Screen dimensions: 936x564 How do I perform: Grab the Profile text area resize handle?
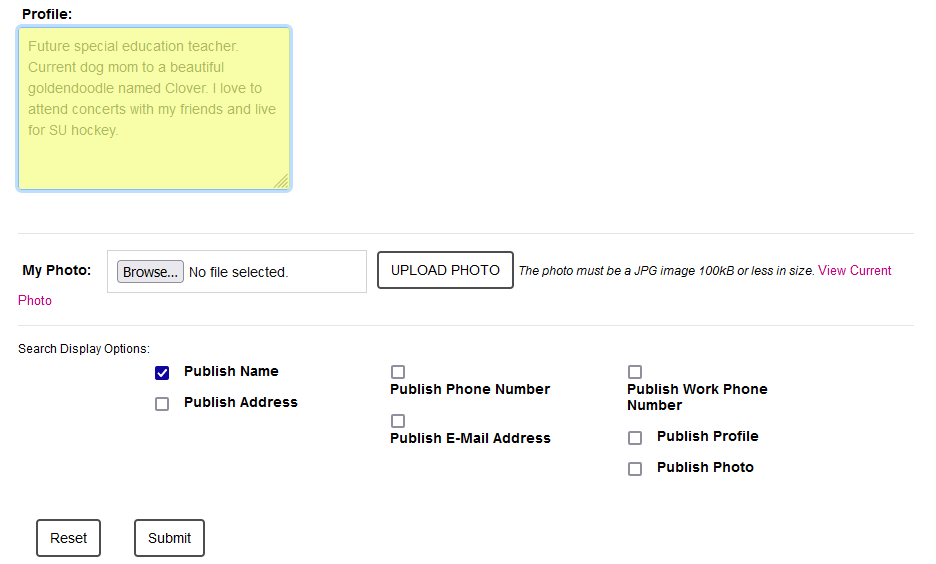[x=281, y=181]
